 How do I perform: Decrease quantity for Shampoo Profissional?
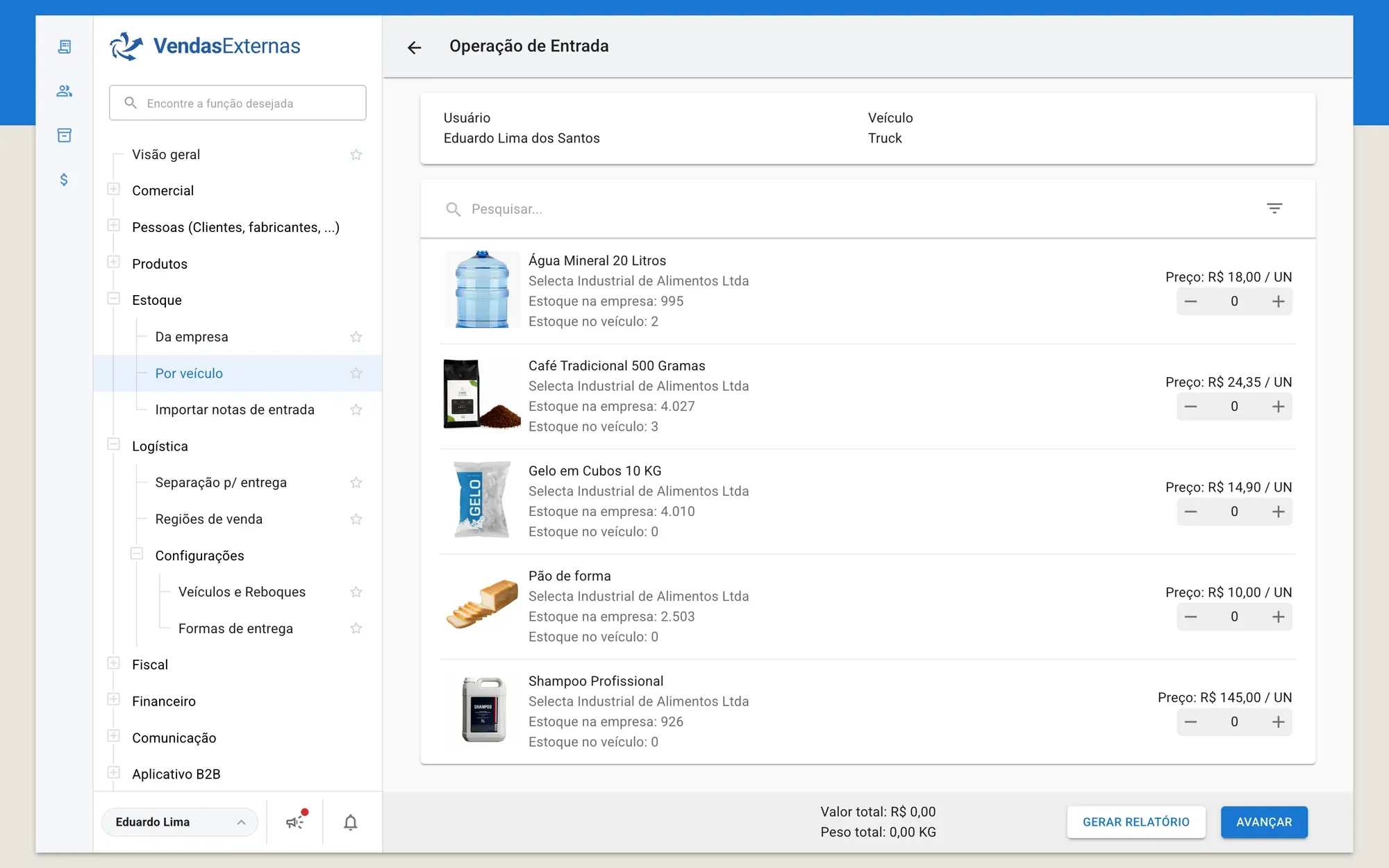[1190, 722]
